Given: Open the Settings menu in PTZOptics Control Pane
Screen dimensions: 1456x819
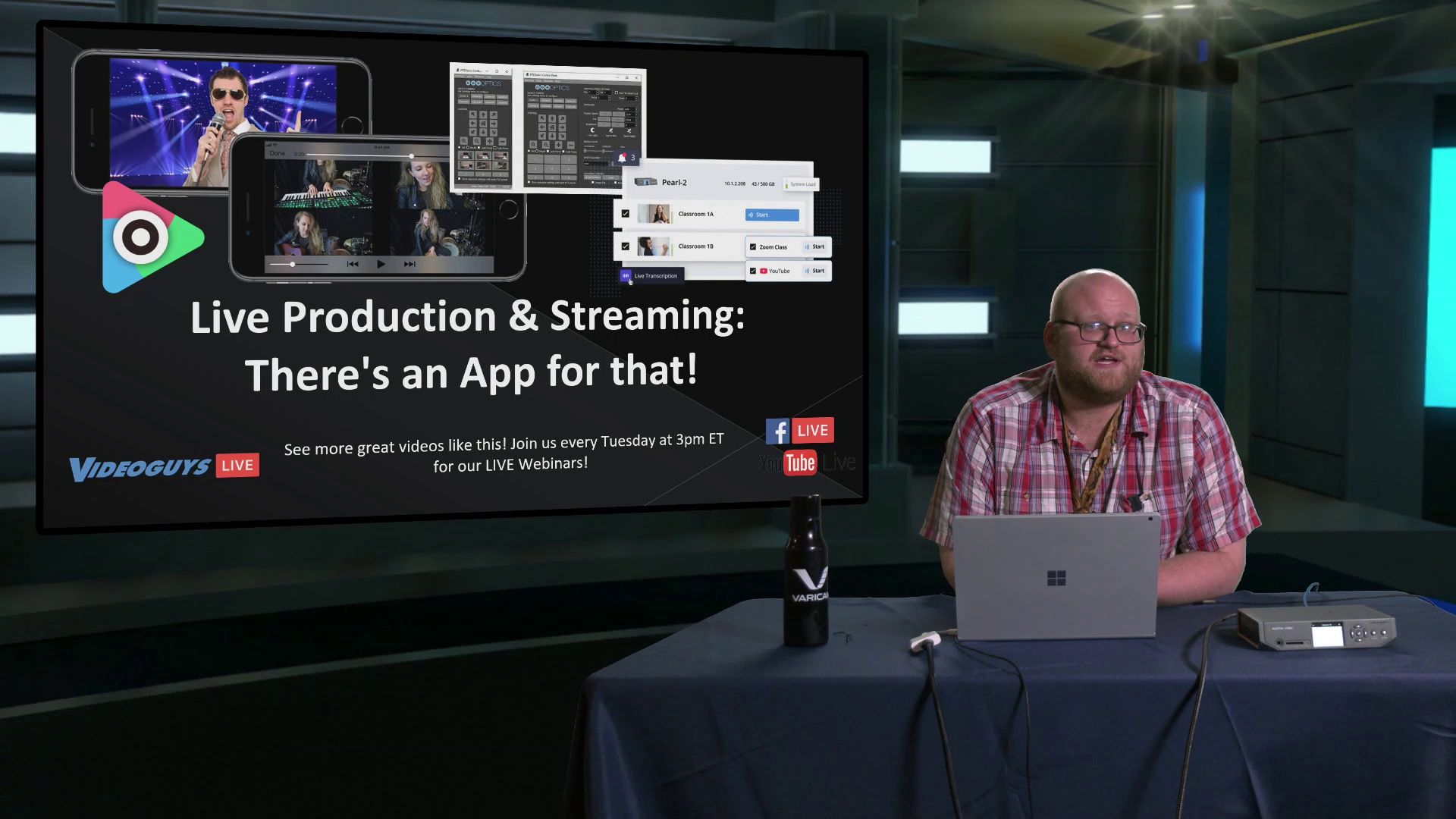Looking at the screenshot, I should (x=529, y=81).
